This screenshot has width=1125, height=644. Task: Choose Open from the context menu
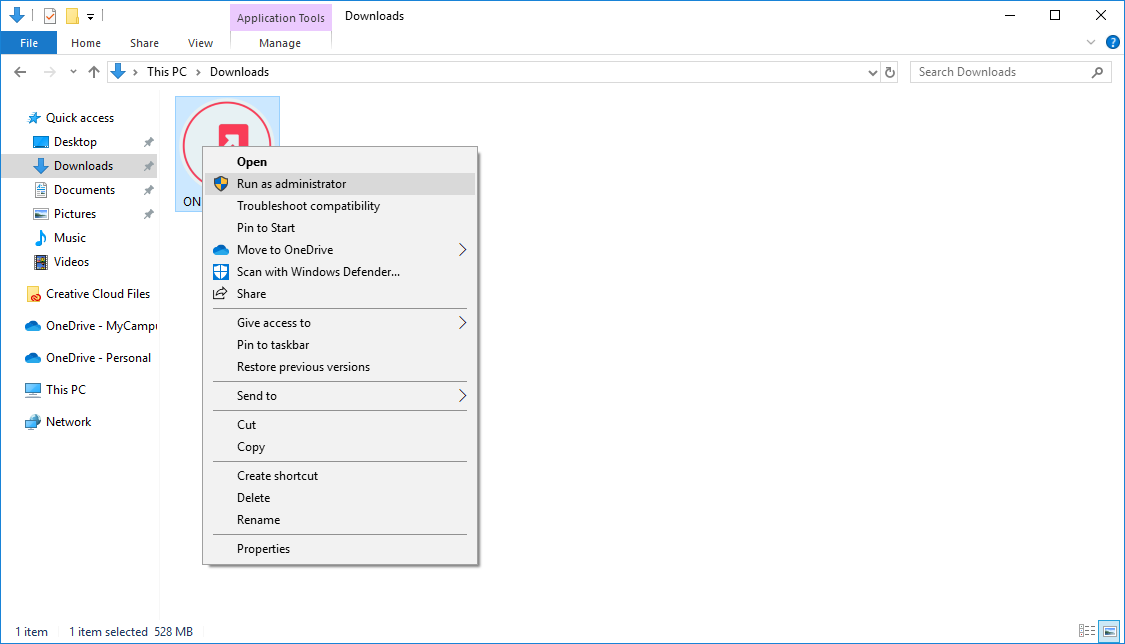[340, 162]
